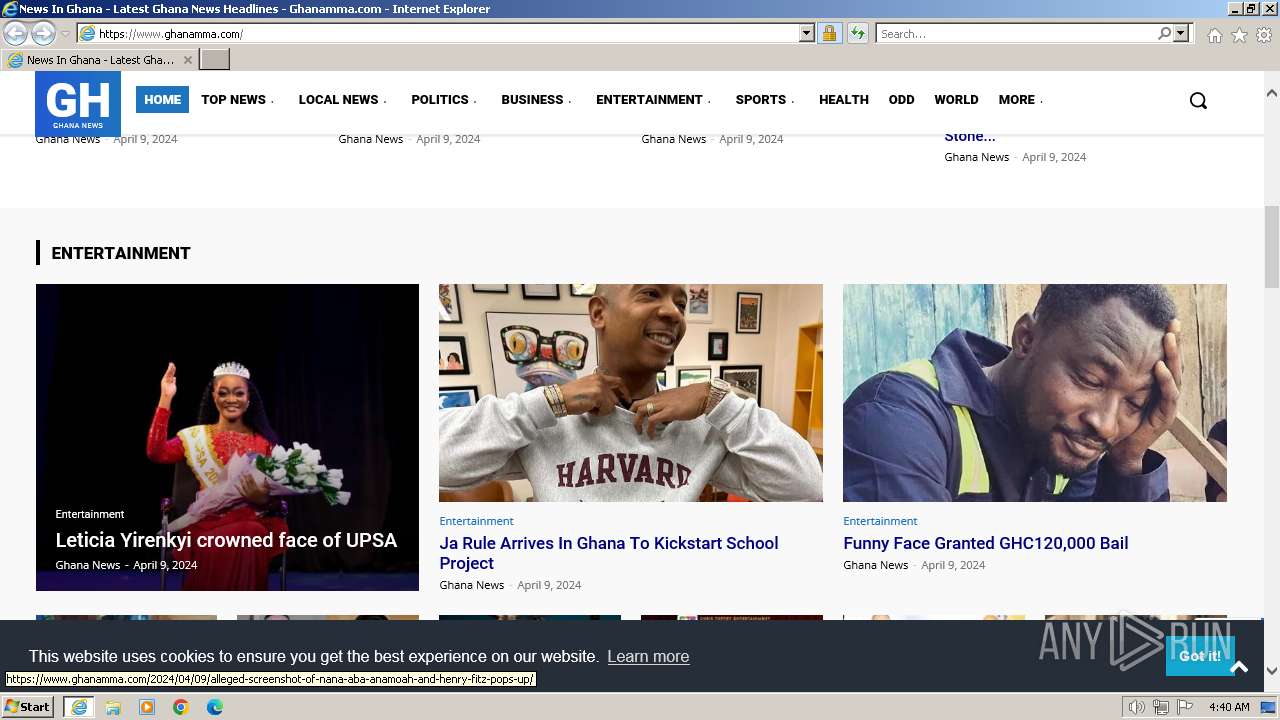Expand the search provider dropdown arrow

click(x=1181, y=33)
